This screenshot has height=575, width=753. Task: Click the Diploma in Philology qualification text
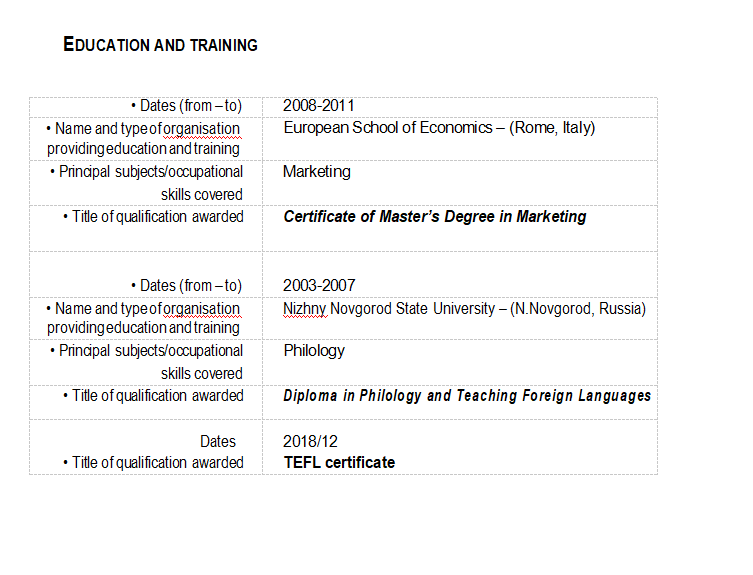point(467,396)
